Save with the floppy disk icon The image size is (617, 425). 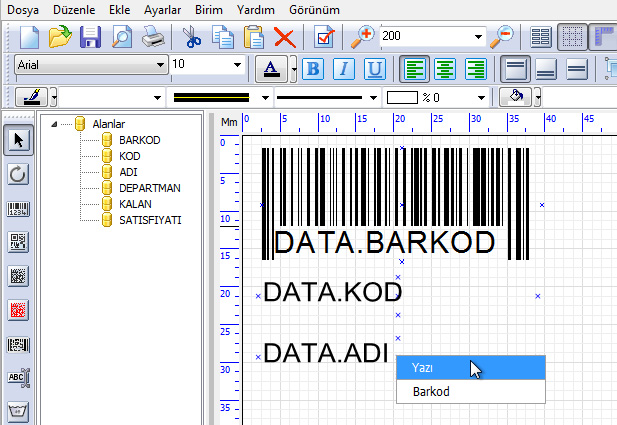91,37
